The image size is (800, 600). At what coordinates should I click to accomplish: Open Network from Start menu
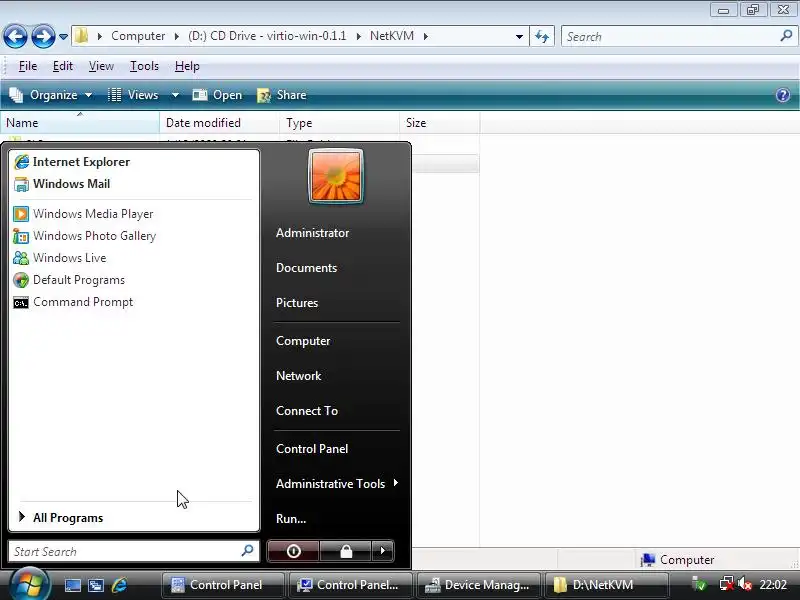[x=298, y=376]
